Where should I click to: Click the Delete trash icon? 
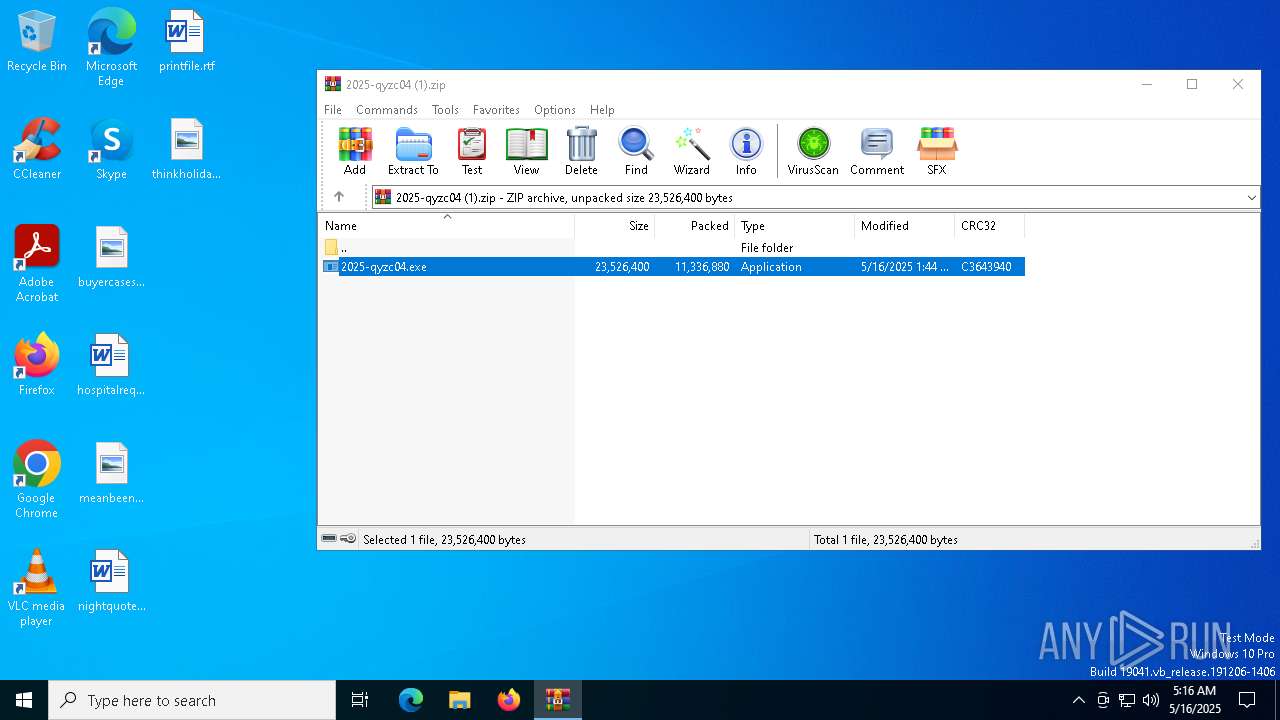pos(581,151)
